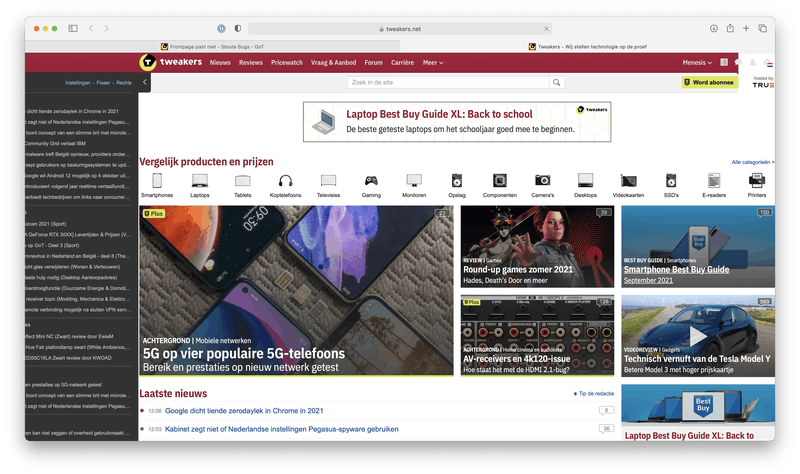Image resolution: width=800 pixels, height=474 pixels.
Task: Open the Forum menu item
Action: pyautogui.click(x=373, y=63)
